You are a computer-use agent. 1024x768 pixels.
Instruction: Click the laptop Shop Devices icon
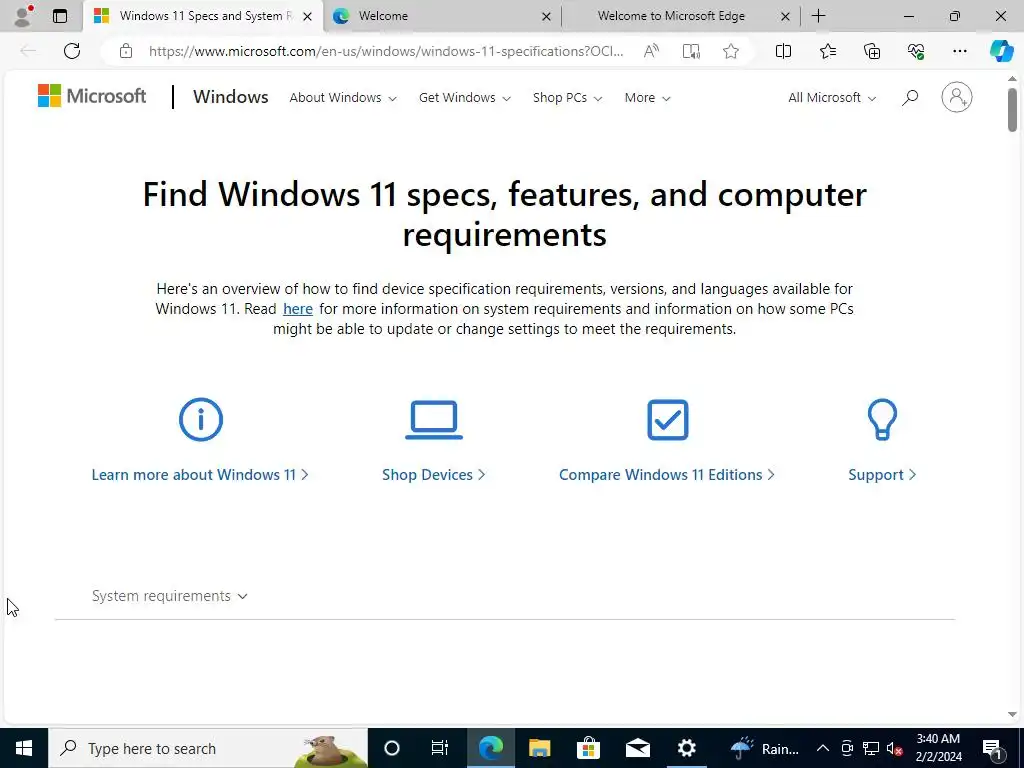coord(434,419)
